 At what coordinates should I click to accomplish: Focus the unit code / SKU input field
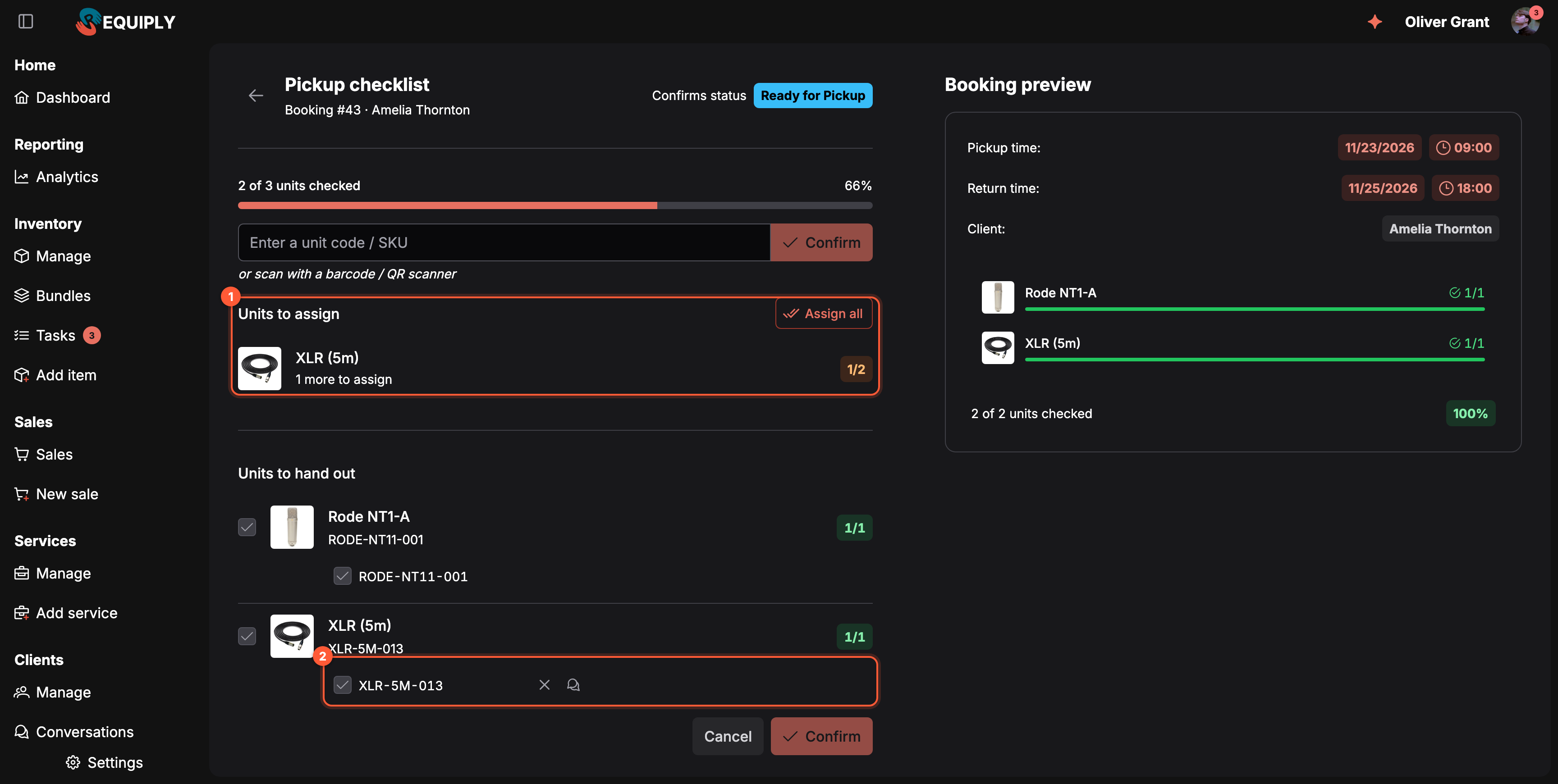click(x=504, y=242)
